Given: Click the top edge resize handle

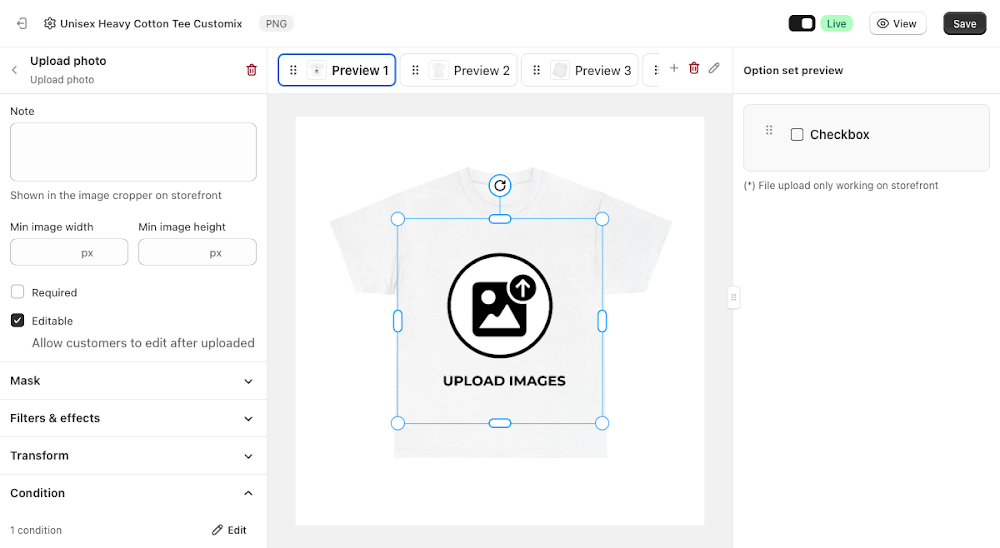Looking at the screenshot, I should tap(500, 219).
